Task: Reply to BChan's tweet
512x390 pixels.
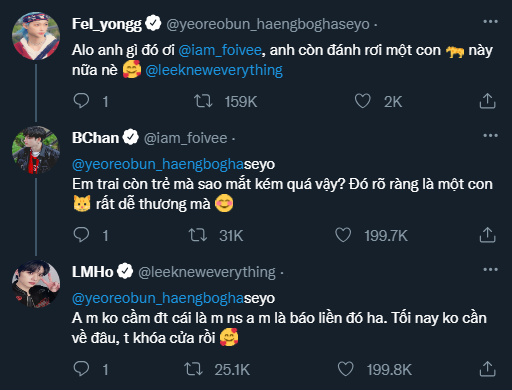Action: 81,235
